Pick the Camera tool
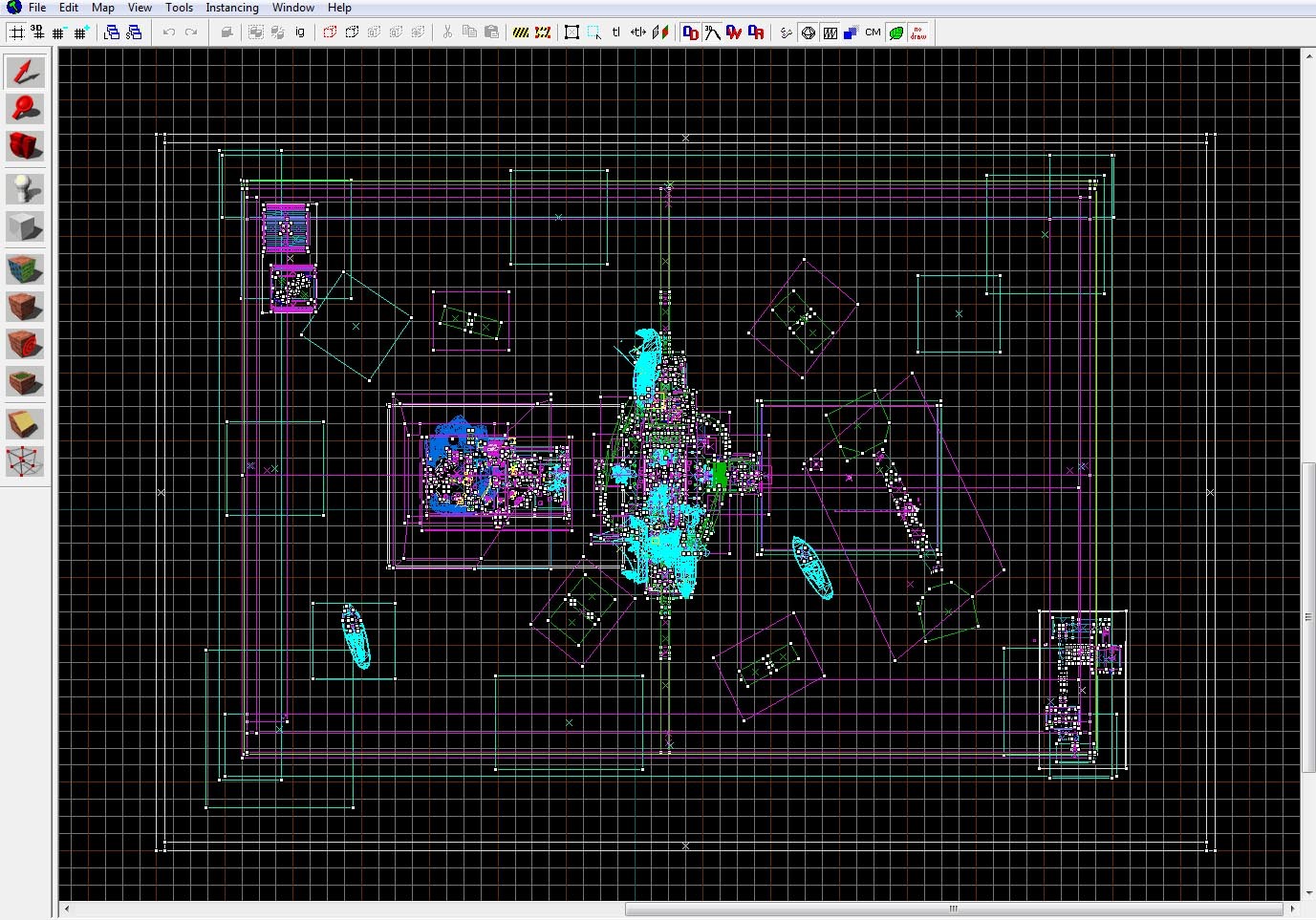 [26, 146]
